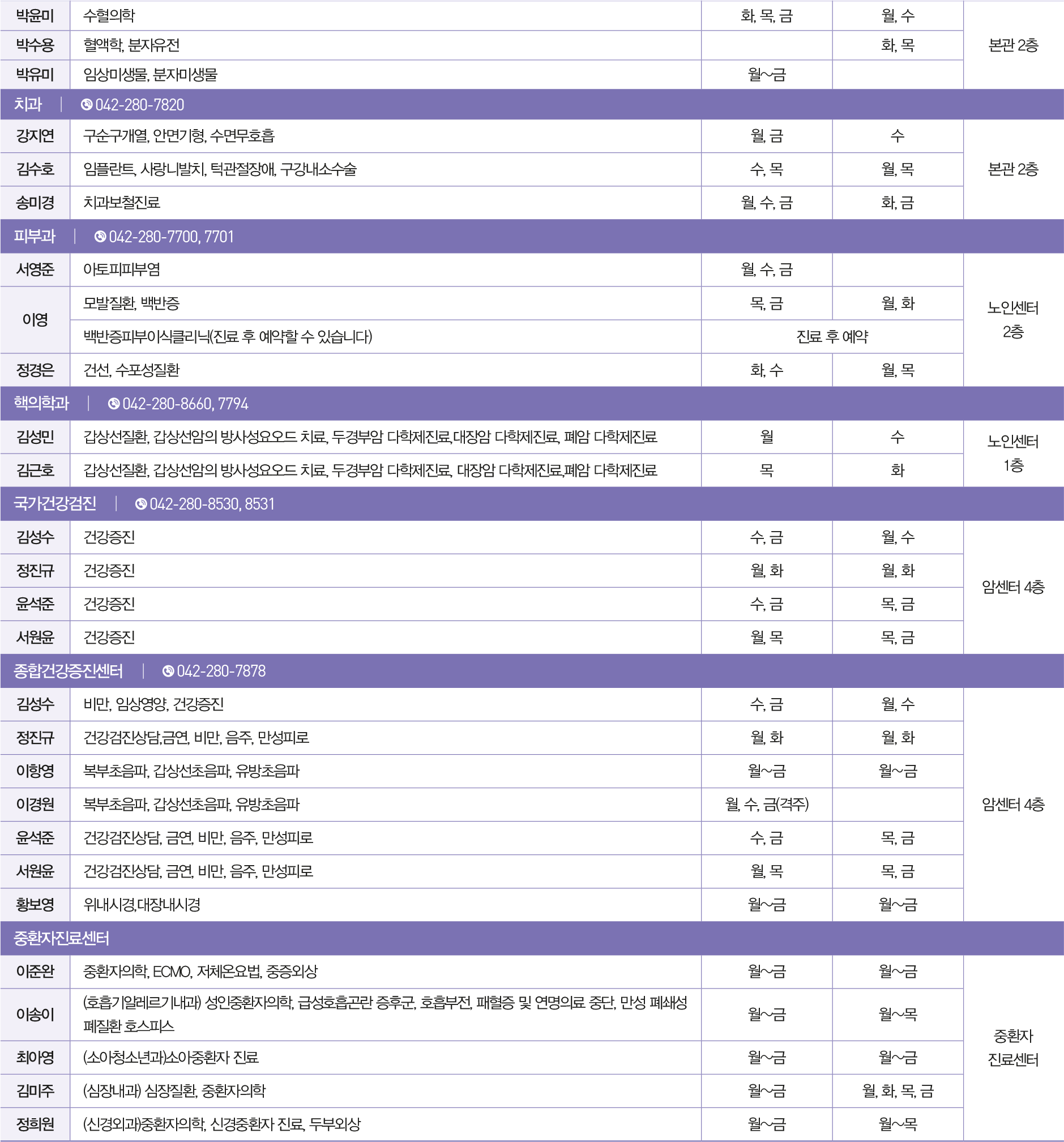
Task: Click specialty (심장내과) 심장질환, 중환자의학
Action: click(174, 1090)
